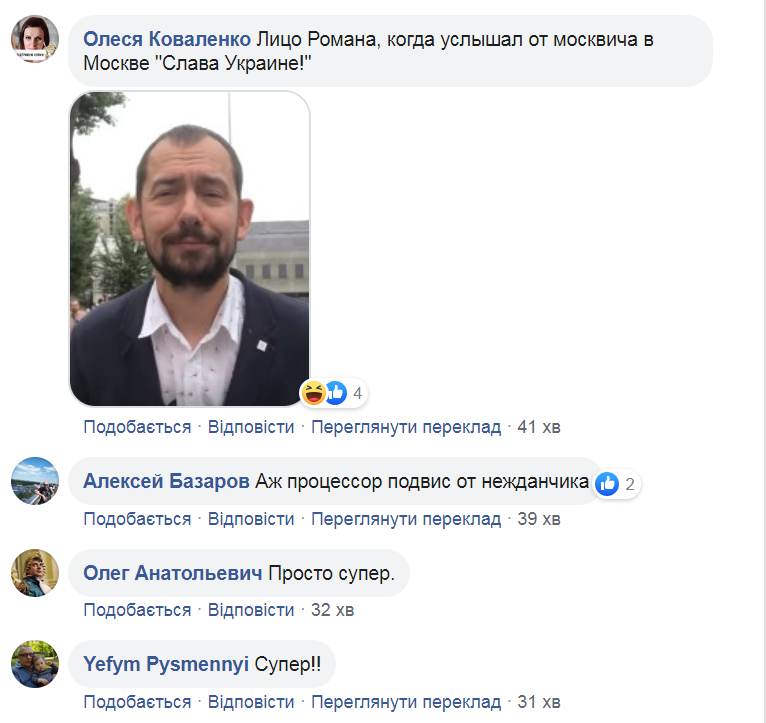This screenshot has width=766, height=723.
Task: Click the laughing reaction emoji on photo comment
Action: click(314, 393)
